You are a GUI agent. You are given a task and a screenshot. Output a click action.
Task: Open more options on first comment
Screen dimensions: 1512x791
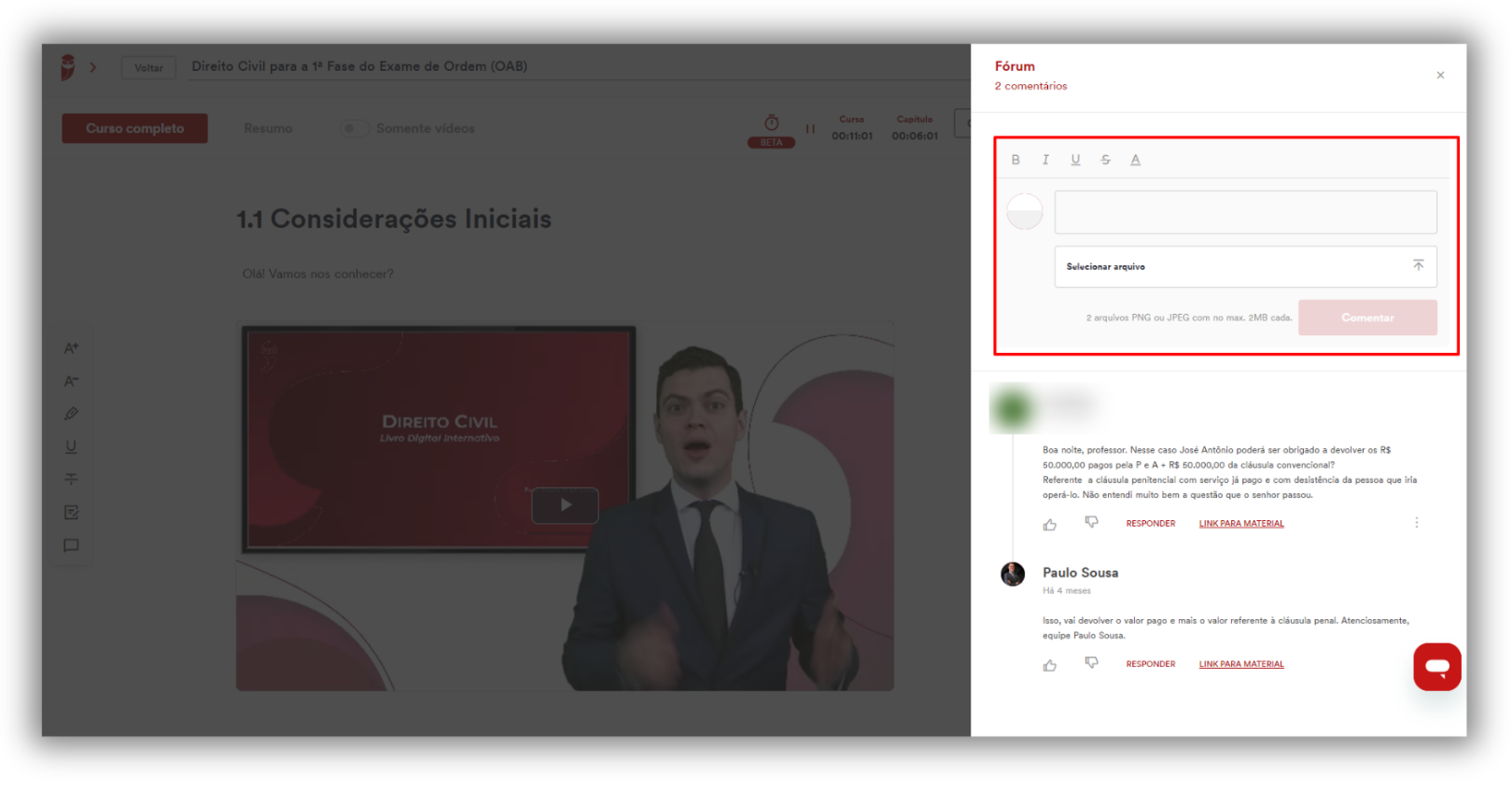[x=1416, y=523]
